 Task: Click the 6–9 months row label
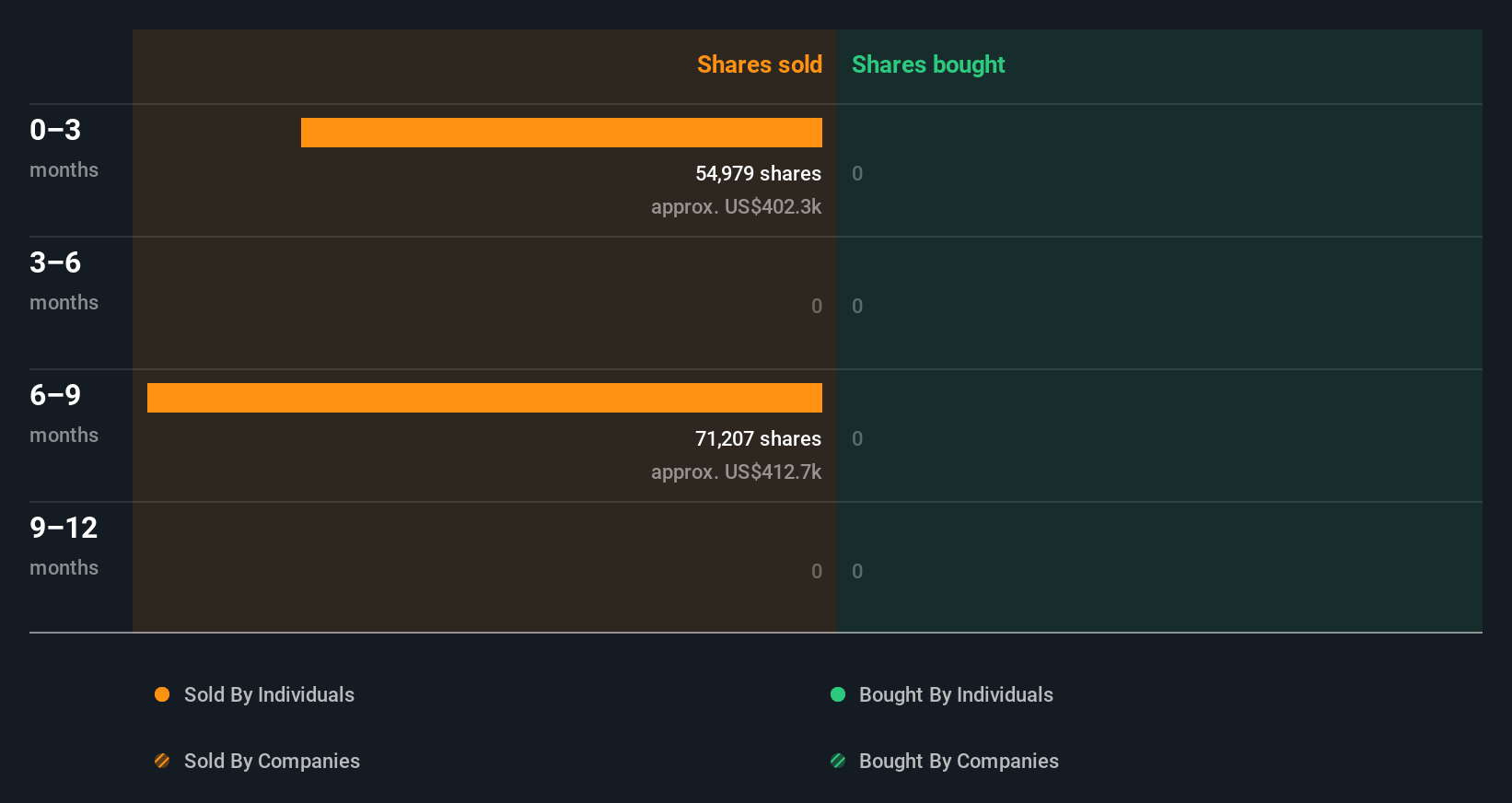pos(64,413)
